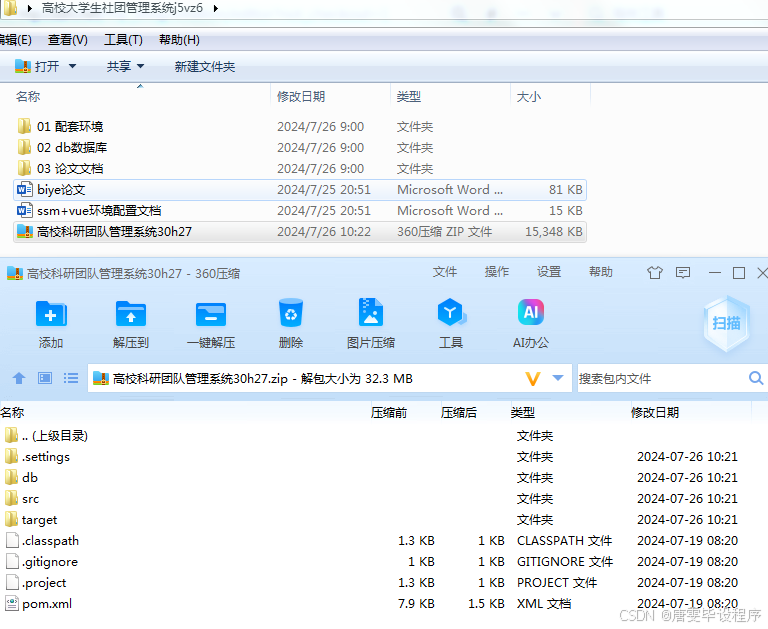Sort archive list by 修改日期 column
Image resolution: width=768 pixels, height=629 pixels.
click(655, 412)
